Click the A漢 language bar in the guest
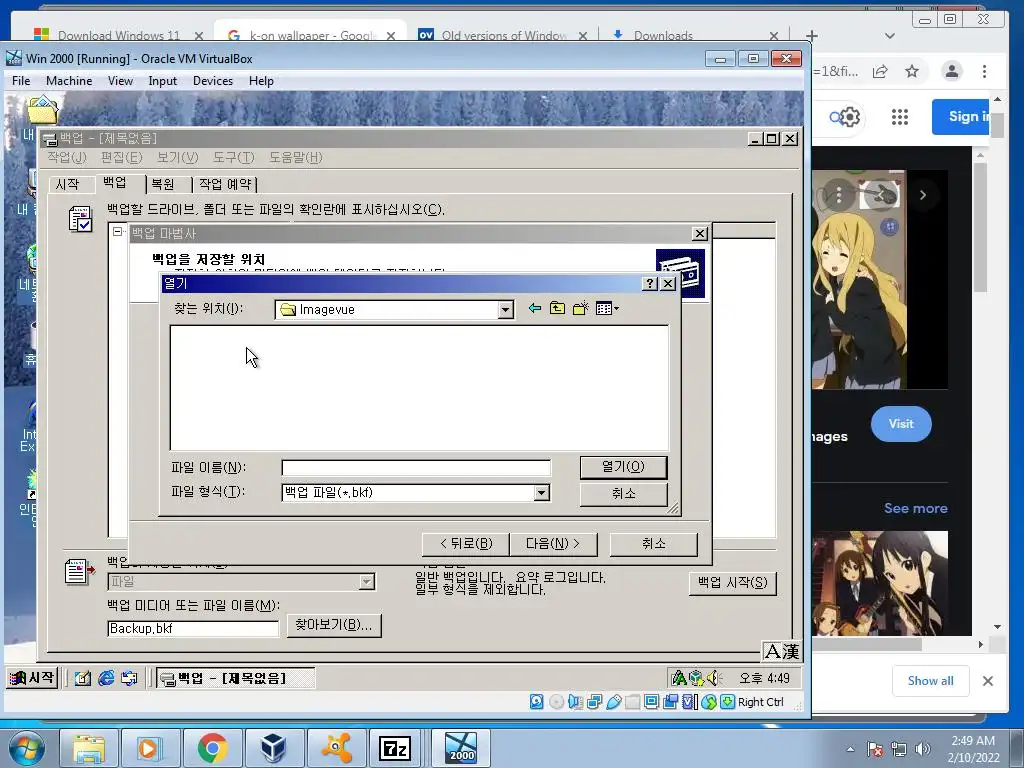This screenshot has width=1024, height=768. 782,651
